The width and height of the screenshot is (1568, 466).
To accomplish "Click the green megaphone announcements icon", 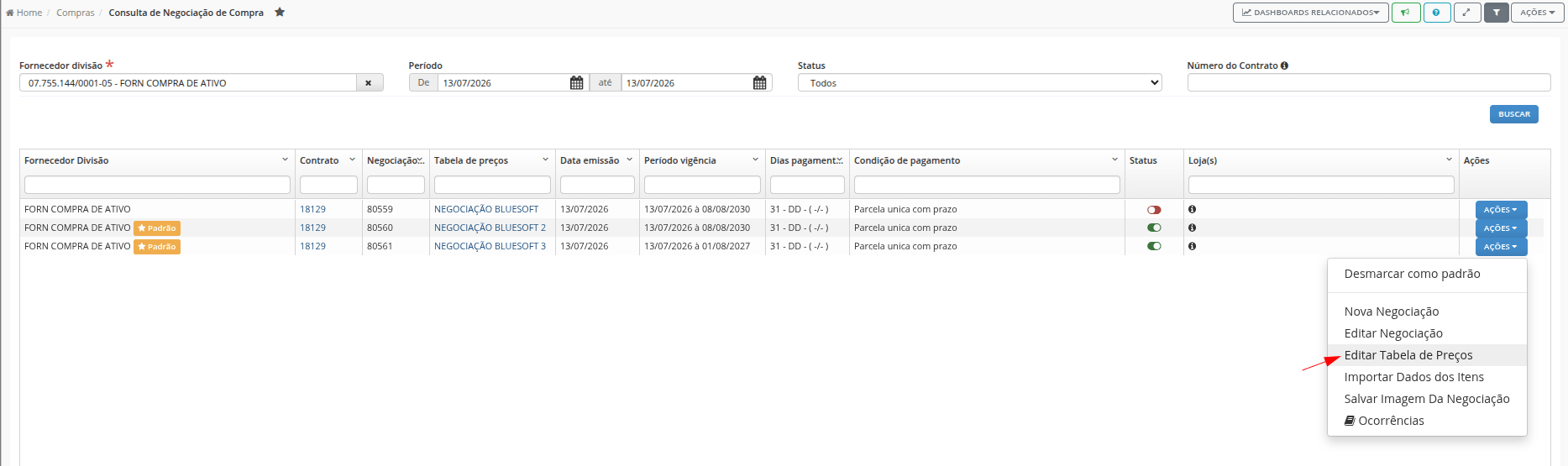I will (x=1405, y=13).
